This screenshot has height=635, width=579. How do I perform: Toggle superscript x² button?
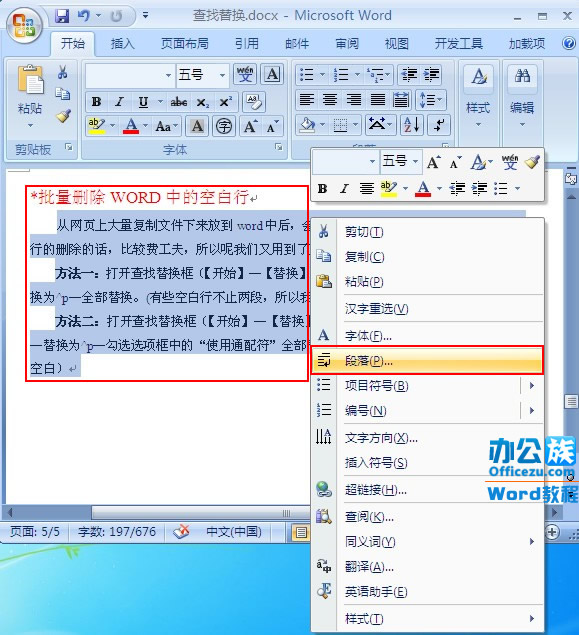click(x=225, y=102)
